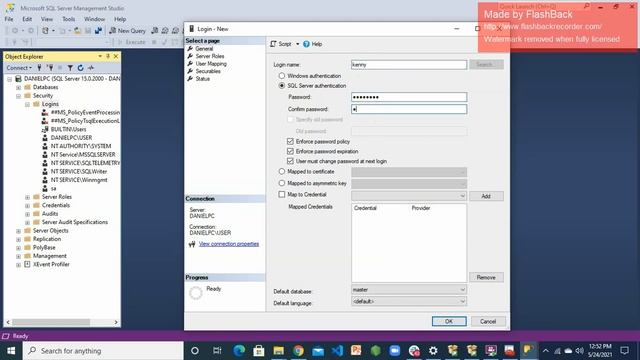Screen dimensions: 640x360
Task: Expand the Databases node
Action: (x=18, y=87)
